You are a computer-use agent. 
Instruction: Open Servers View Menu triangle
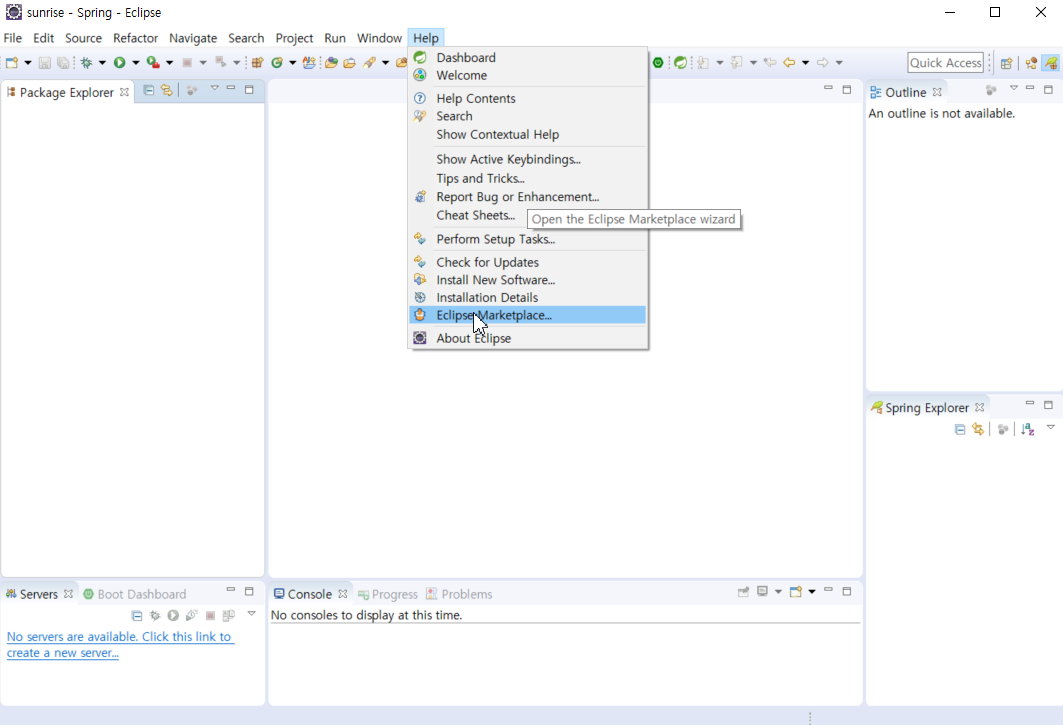[x=252, y=613]
